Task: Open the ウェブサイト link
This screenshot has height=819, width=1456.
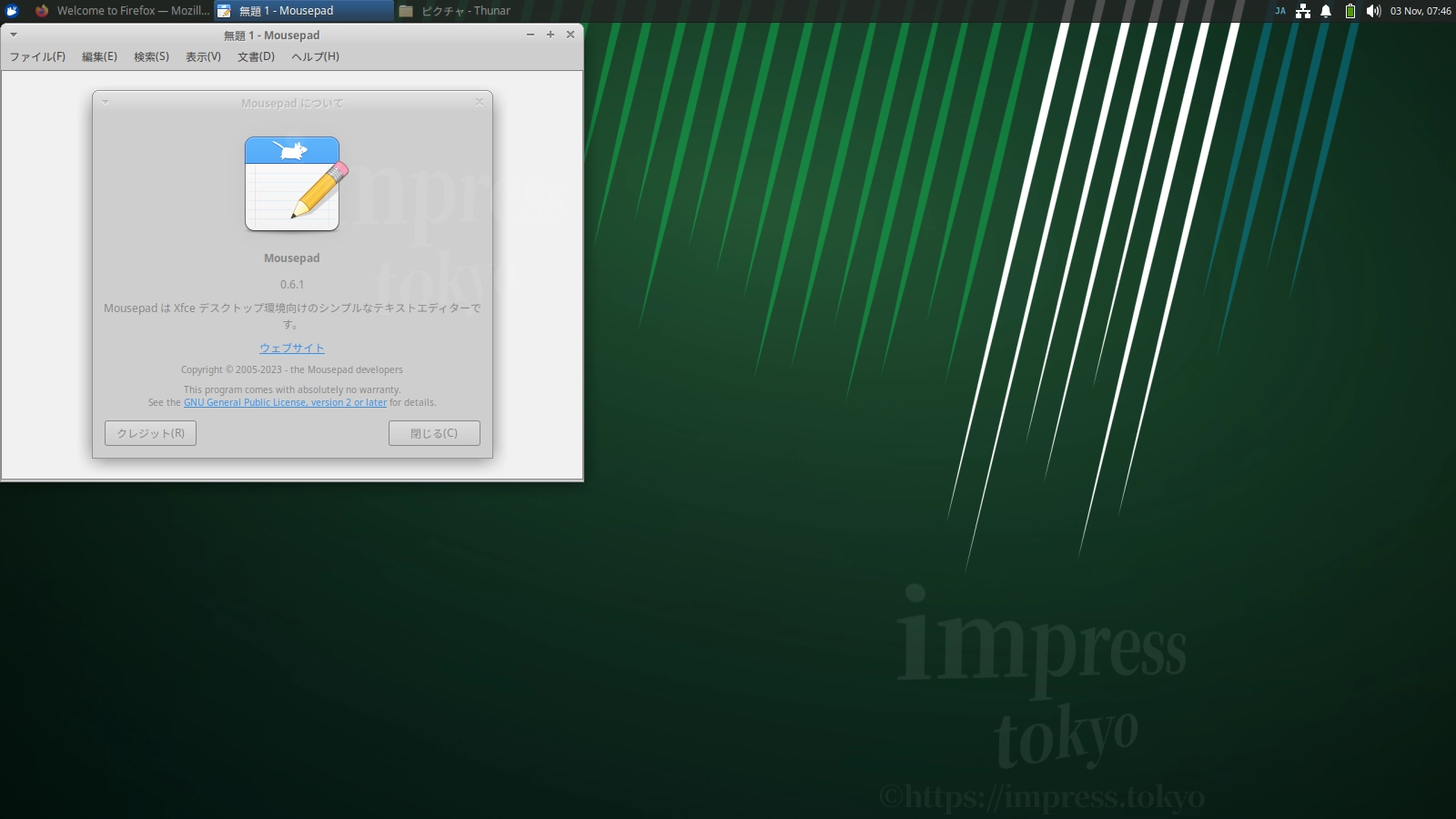Action: (292, 348)
